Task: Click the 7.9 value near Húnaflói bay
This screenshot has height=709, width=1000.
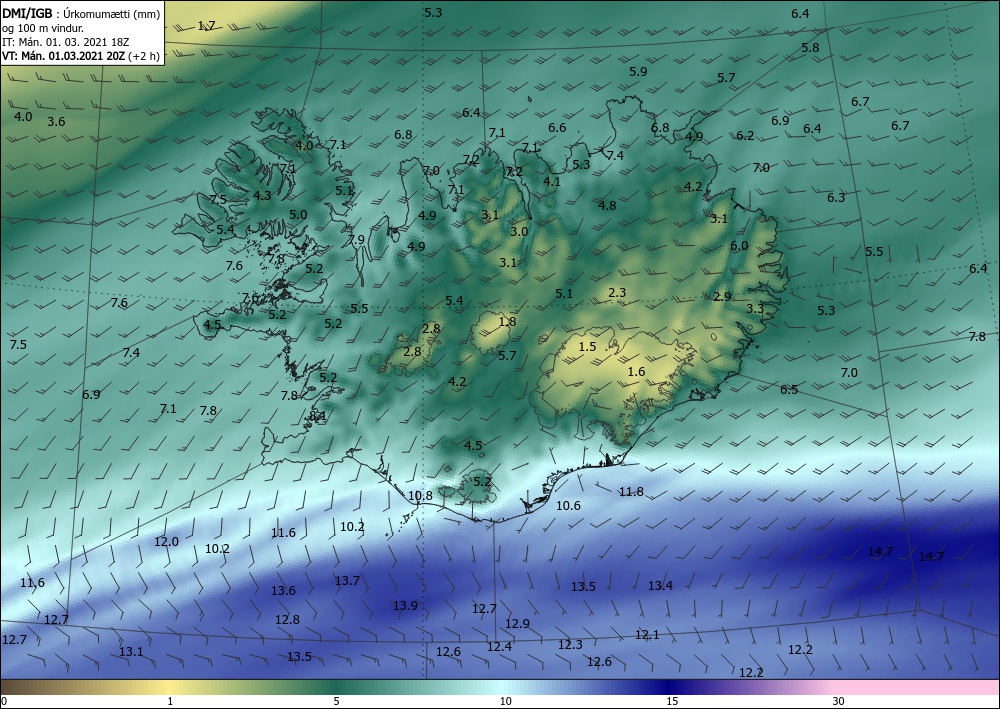Action: click(x=356, y=240)
